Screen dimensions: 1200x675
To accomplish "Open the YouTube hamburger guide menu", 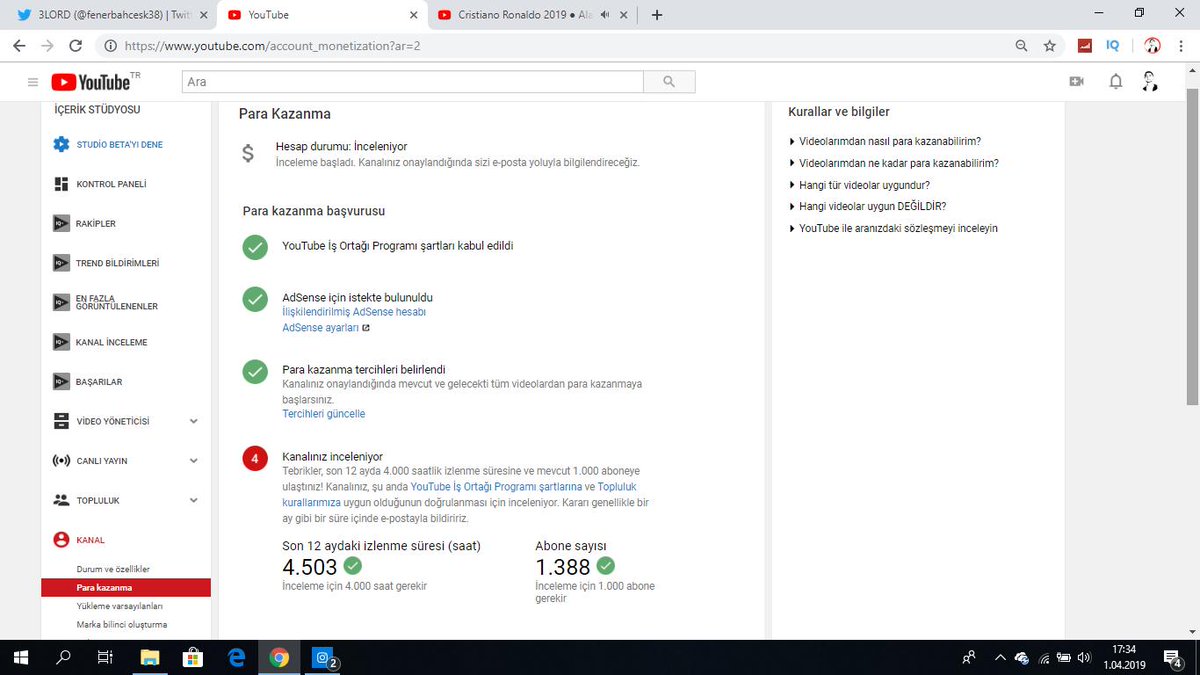I will (33, 82).
